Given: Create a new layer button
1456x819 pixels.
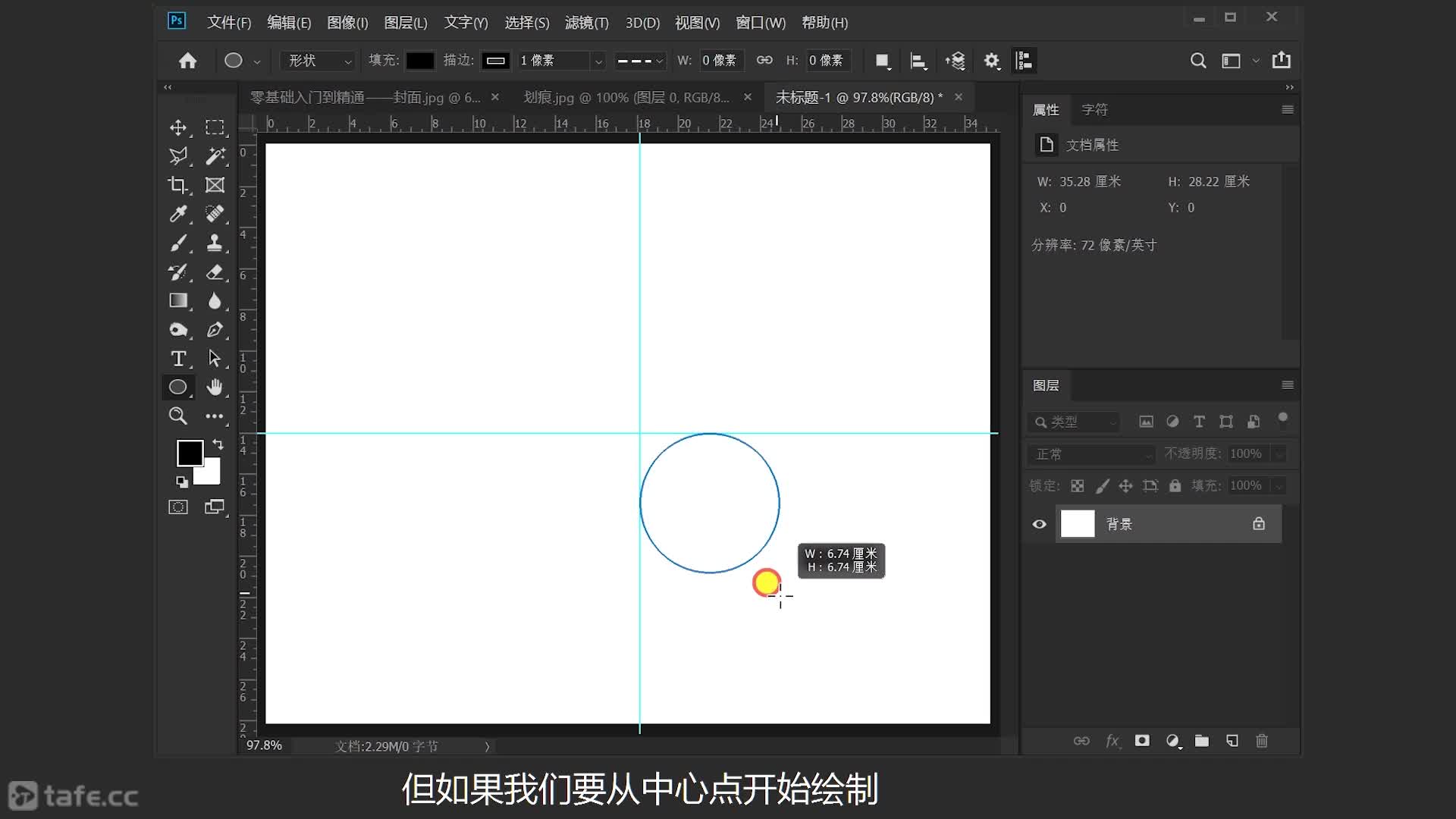Looking at the screenshot, I should 1232,741.
